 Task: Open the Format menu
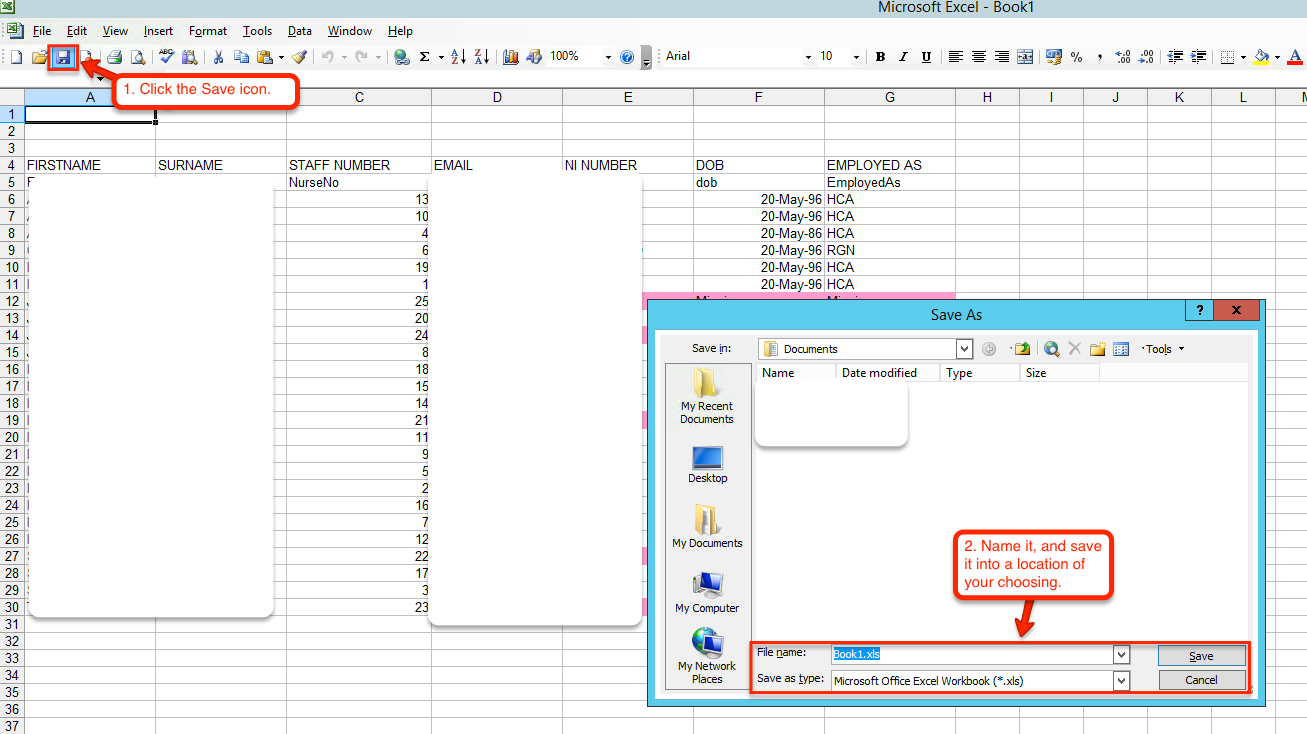(x=208, y=31)
